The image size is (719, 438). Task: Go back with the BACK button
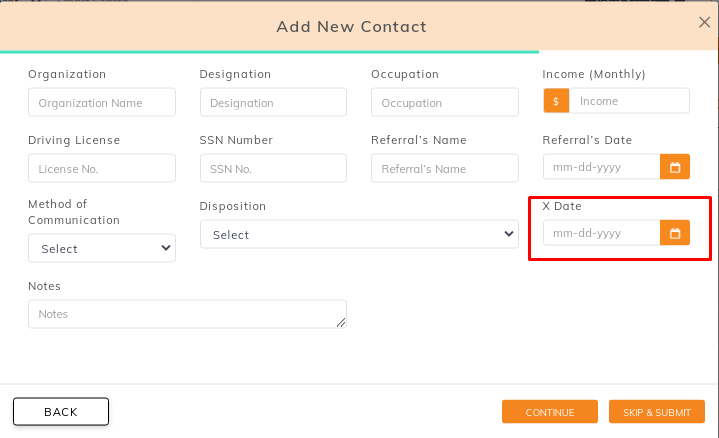[61, 412]
